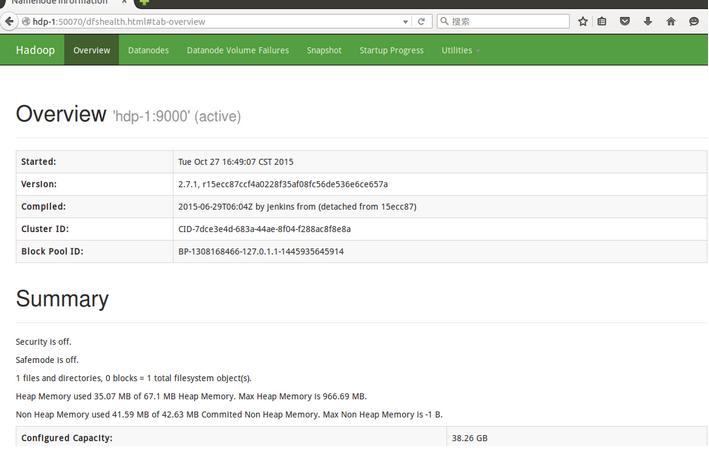Open a new tab with the plus icon
This screenshot has width=709, height=454.
point(144,2)
